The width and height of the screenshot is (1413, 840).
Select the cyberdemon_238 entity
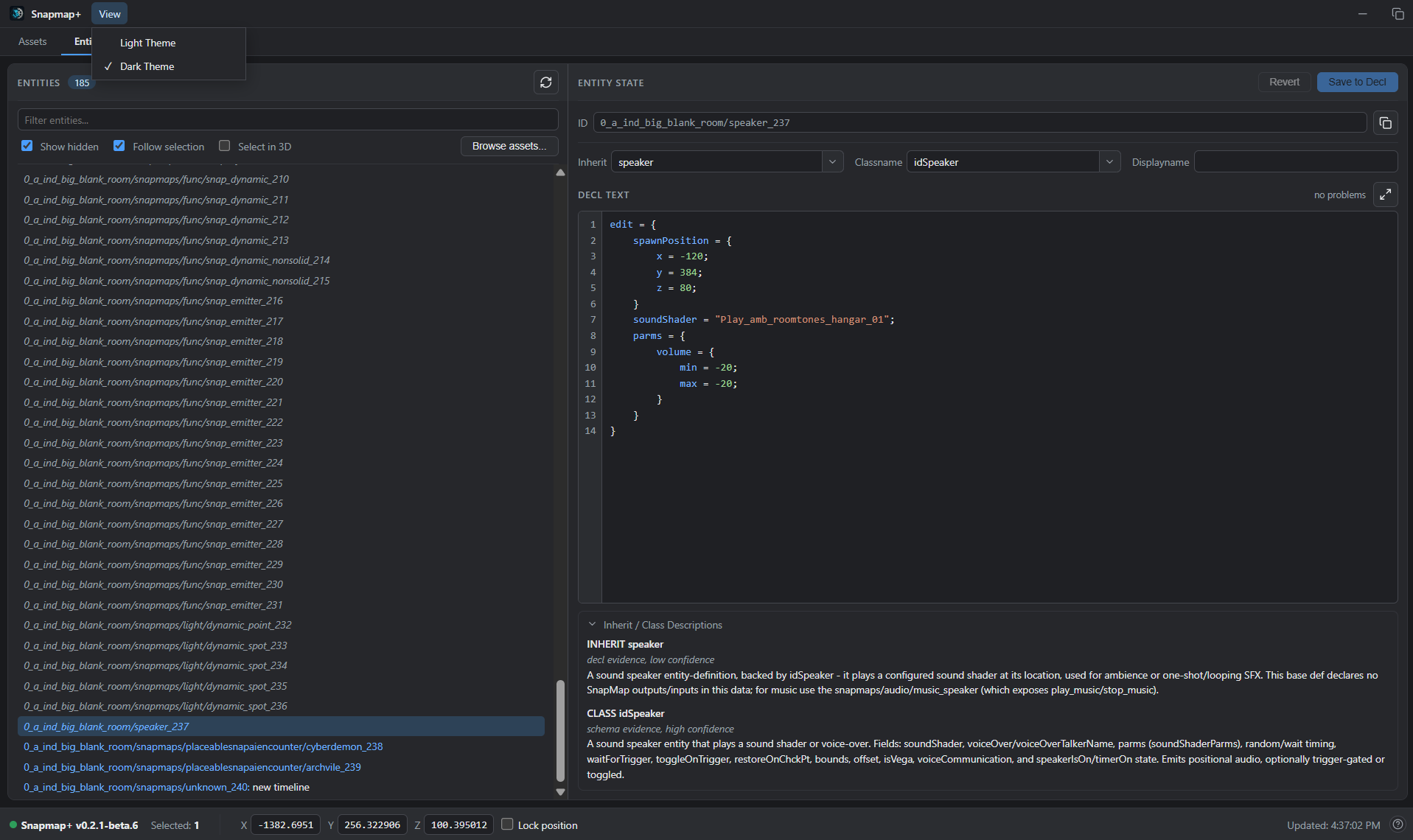coord(281,746)
